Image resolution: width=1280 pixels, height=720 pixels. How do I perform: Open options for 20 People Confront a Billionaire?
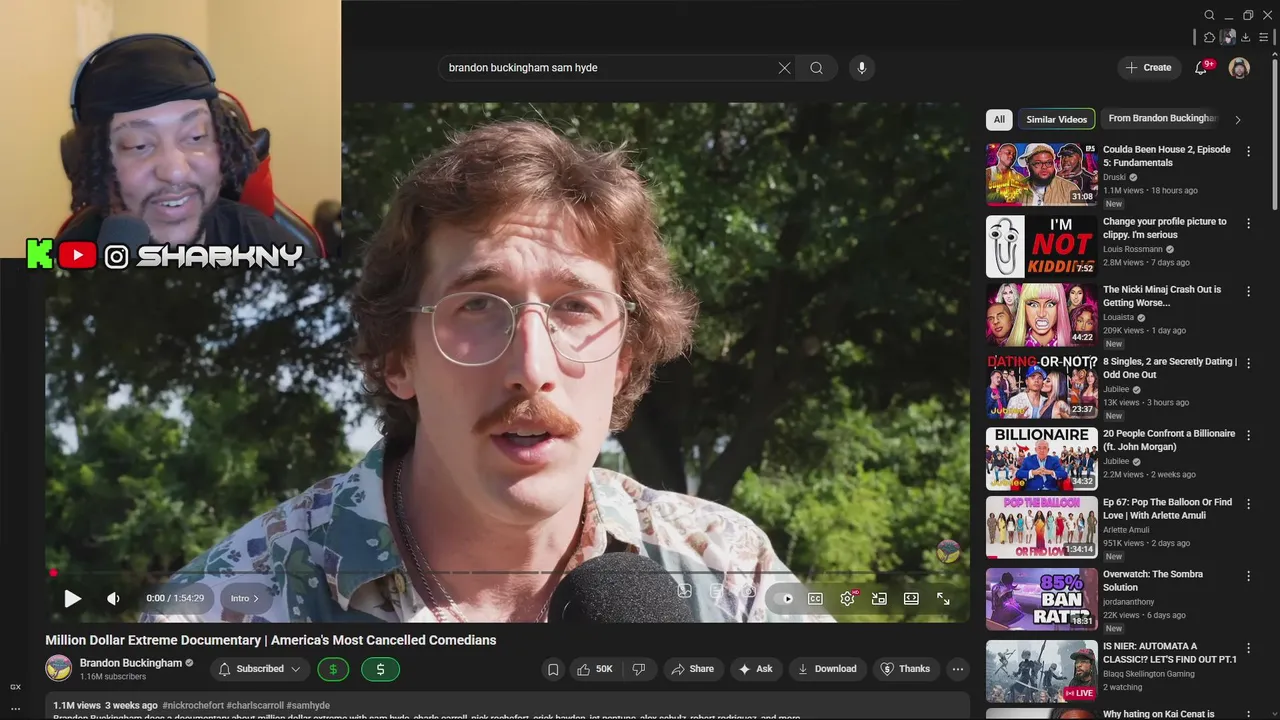click(x=1248, y=435)
